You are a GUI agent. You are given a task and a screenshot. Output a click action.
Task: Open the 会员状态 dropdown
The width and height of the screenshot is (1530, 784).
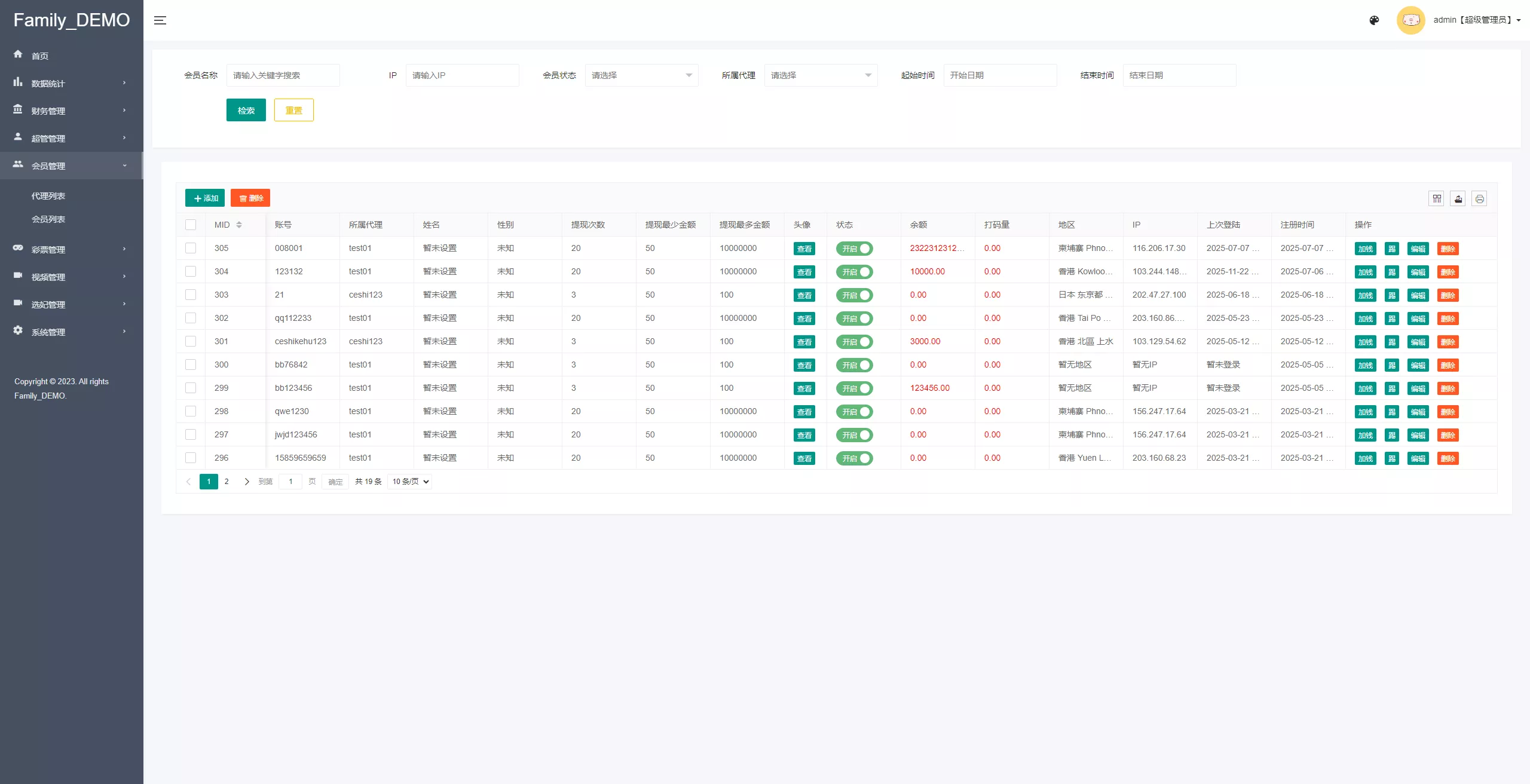(641, 75)
